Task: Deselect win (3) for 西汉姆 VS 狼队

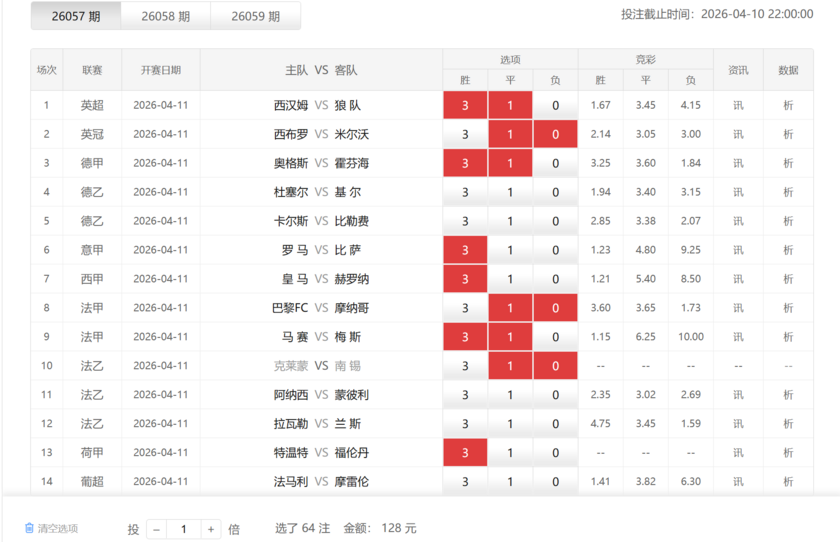Action: 465,105
